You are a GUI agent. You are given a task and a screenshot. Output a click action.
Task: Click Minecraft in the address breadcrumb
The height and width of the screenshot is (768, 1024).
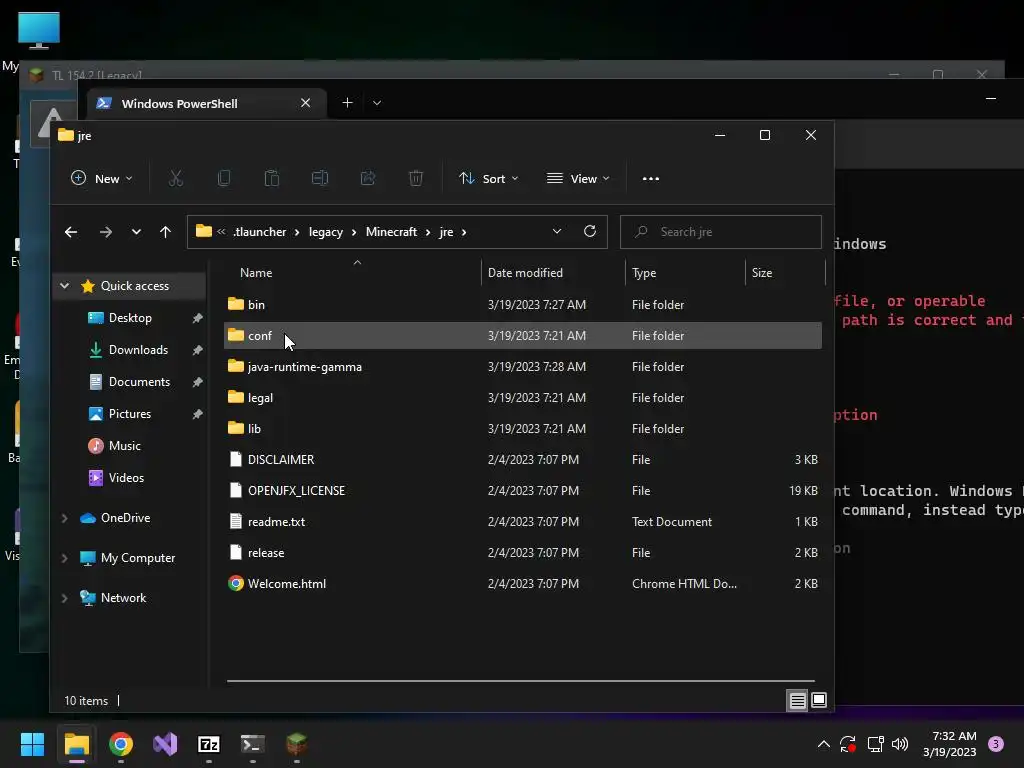click(391, 232)
